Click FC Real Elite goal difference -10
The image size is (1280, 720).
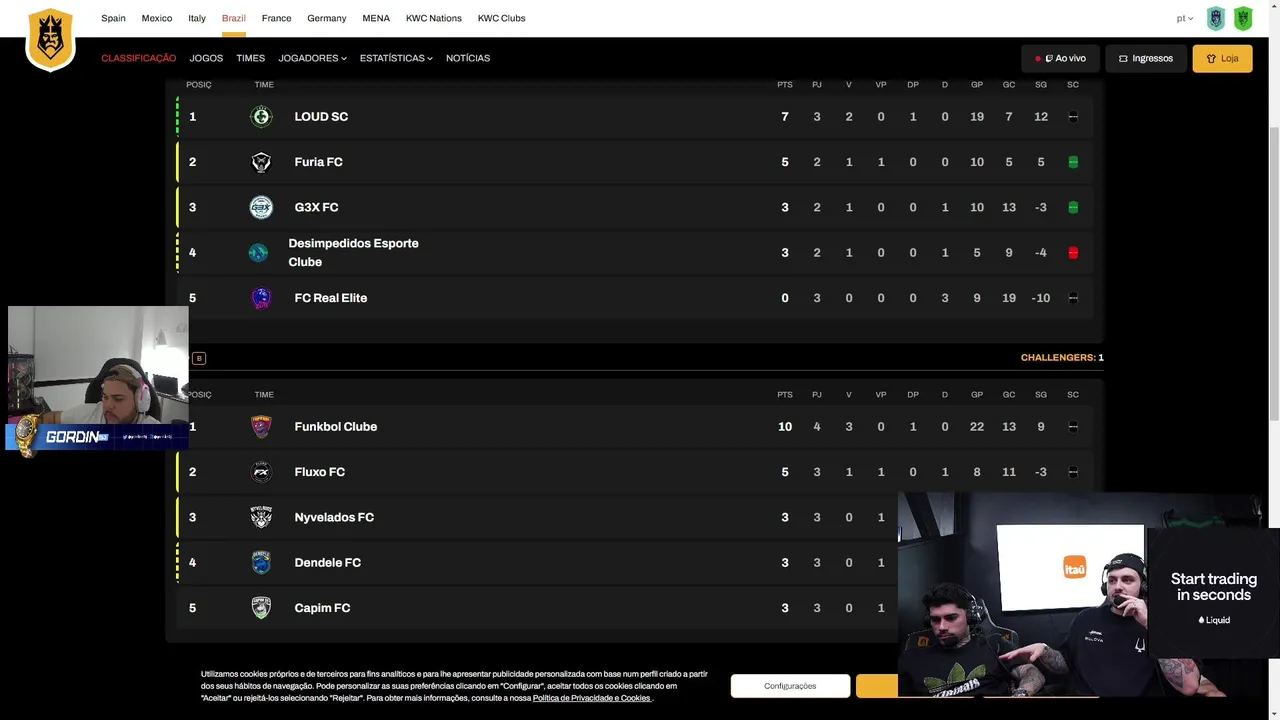pos(1041,298)
